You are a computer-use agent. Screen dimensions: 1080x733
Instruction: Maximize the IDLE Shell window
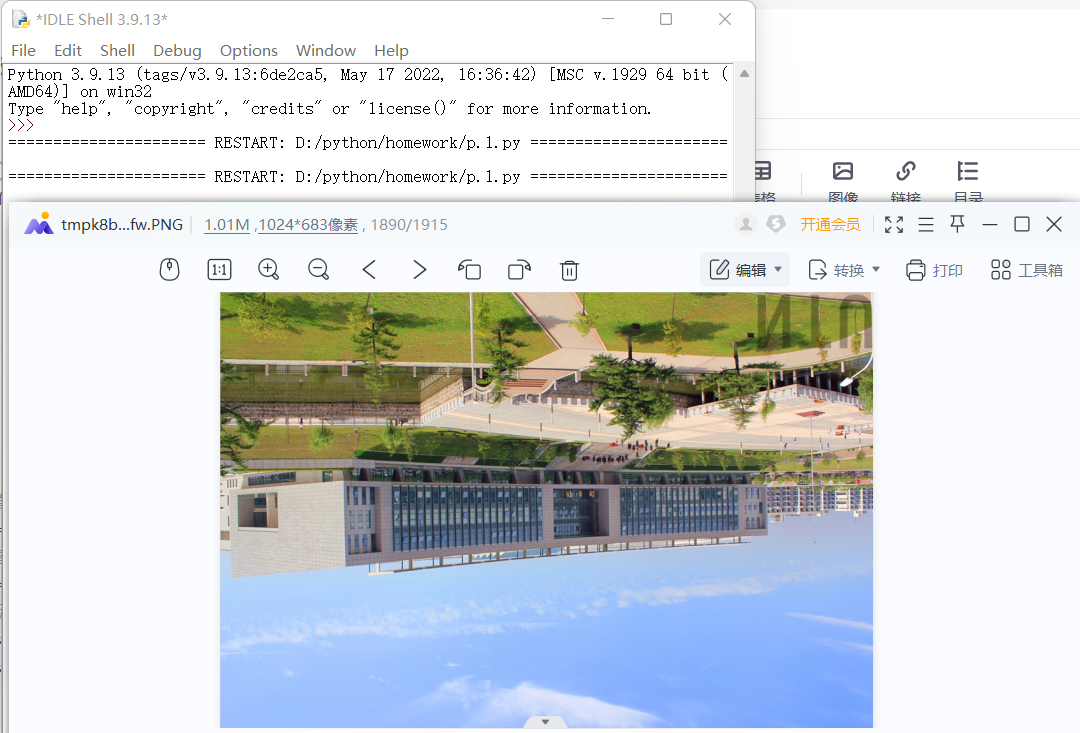tap(666, 19)
